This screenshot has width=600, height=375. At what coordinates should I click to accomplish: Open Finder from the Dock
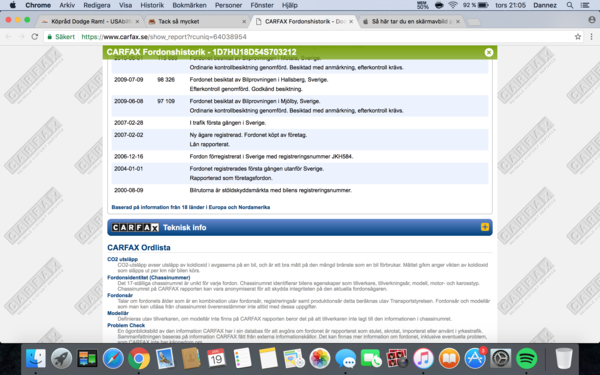tap(36, 359)
